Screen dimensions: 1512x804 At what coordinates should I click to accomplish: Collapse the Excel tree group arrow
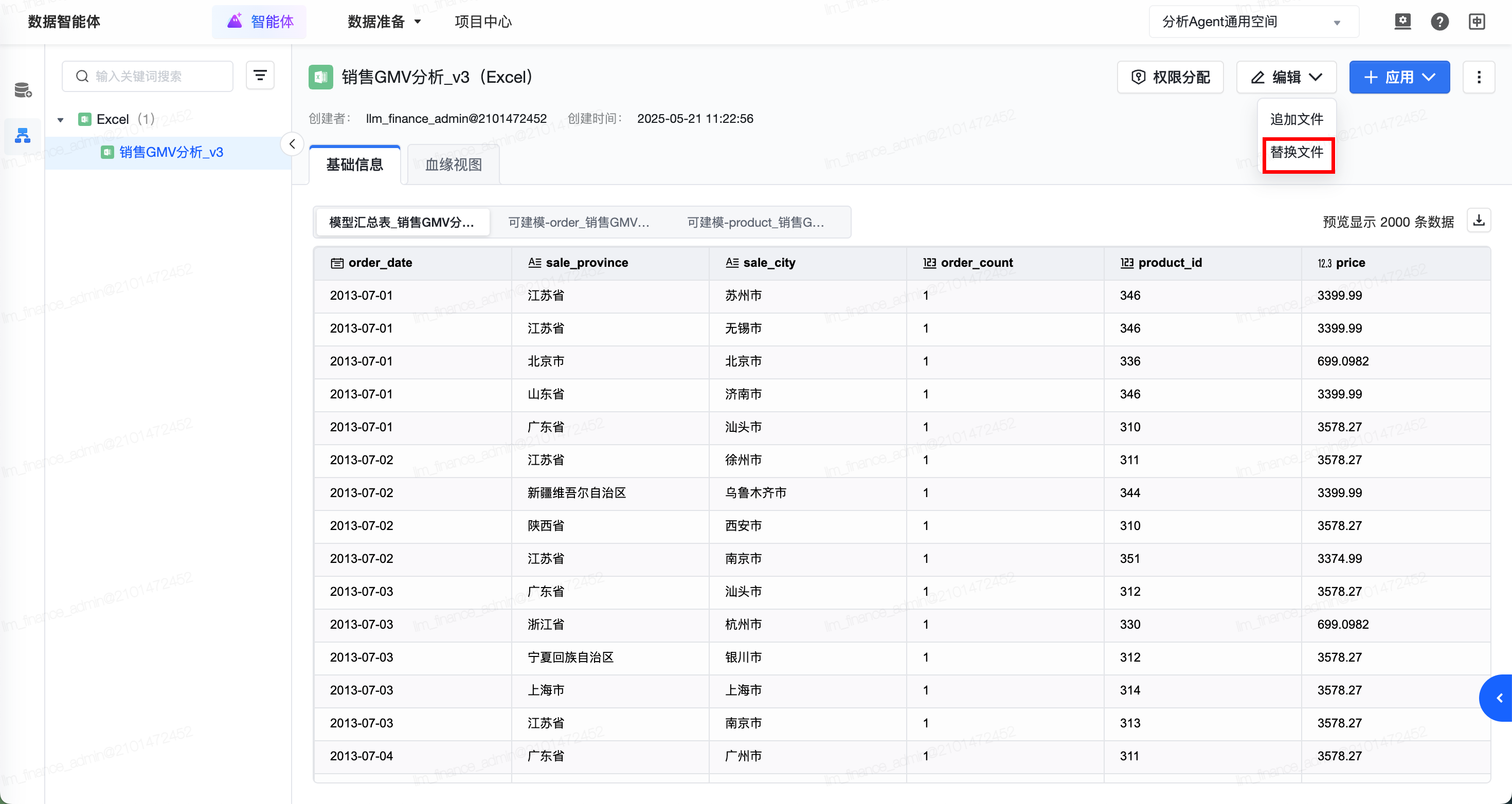[61, 120]
